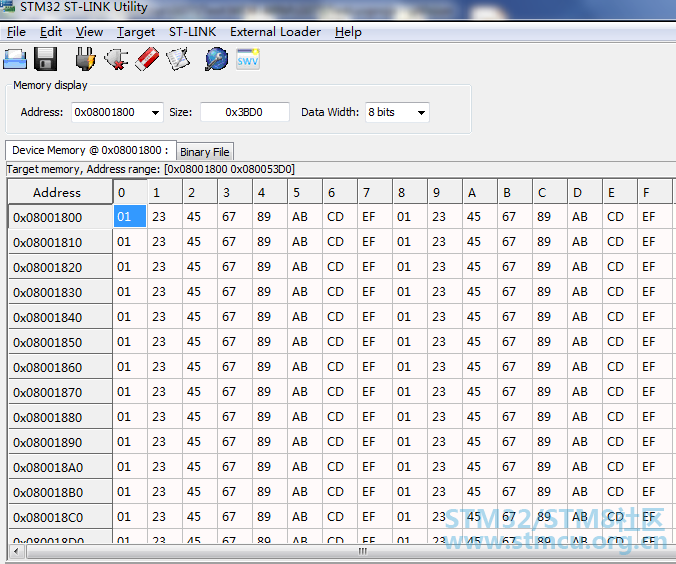This screenshot has height=564, width=676.
Task: Select row header 0x08001890
Action: tap(60, 442)
